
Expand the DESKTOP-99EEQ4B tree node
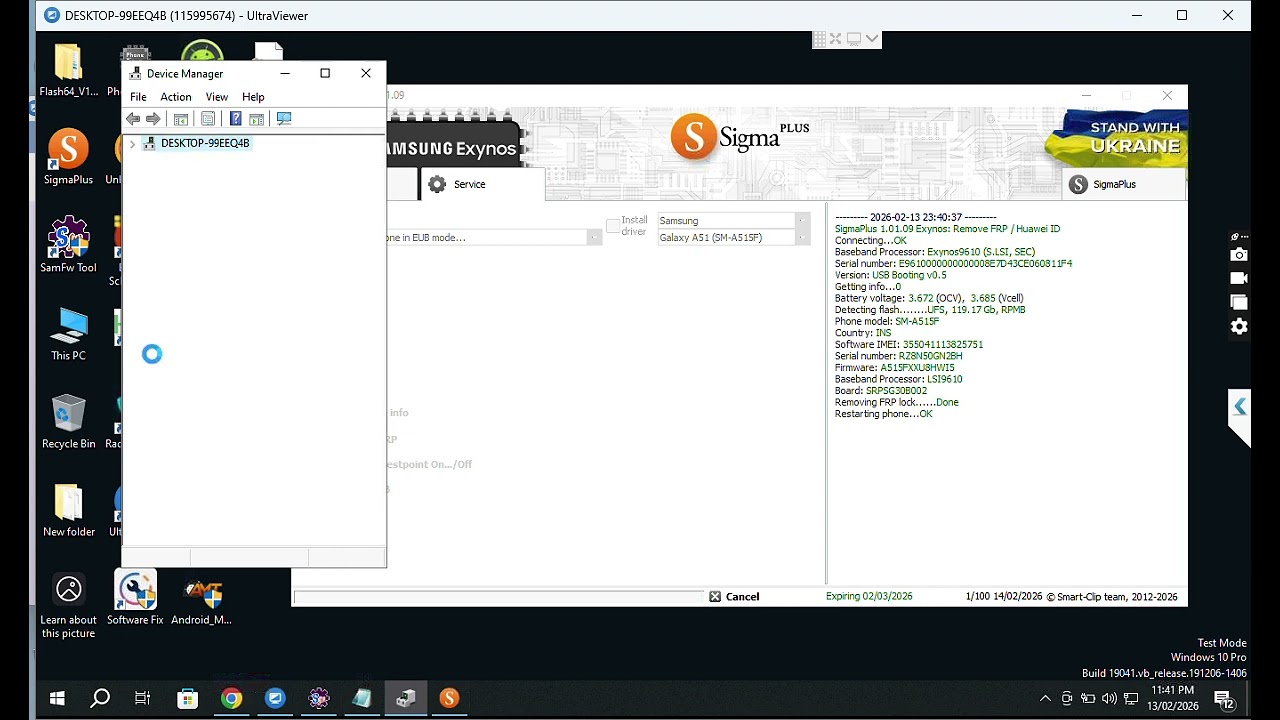[x=132, y=144]
